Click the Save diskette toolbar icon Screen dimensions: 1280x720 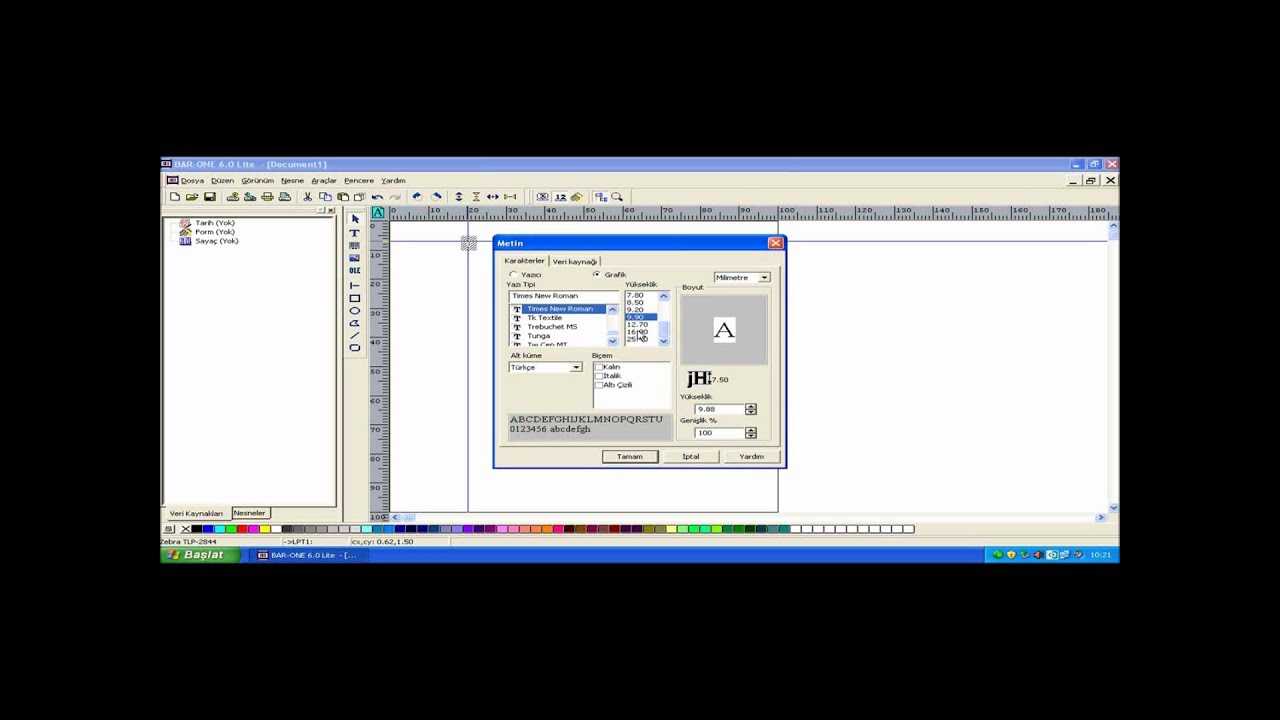[210, 197]
